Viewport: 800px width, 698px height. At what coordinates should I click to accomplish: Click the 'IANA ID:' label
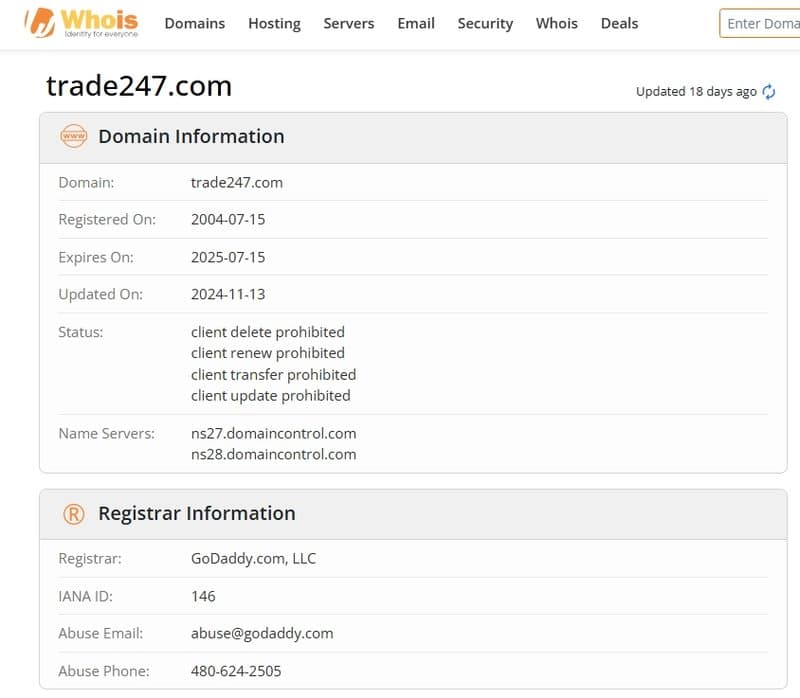(x=85, y=596)
